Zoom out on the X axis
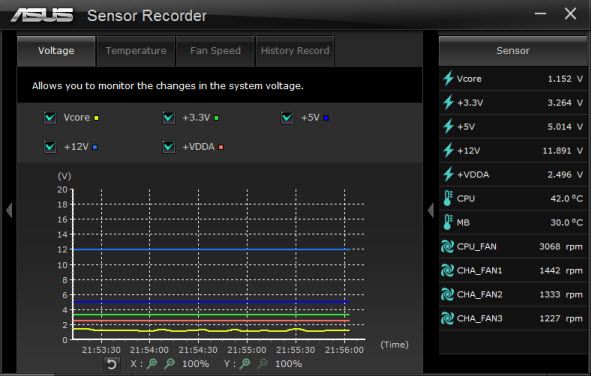The height and width of the screenshot is (376, 591). click(x=170, y=364)
